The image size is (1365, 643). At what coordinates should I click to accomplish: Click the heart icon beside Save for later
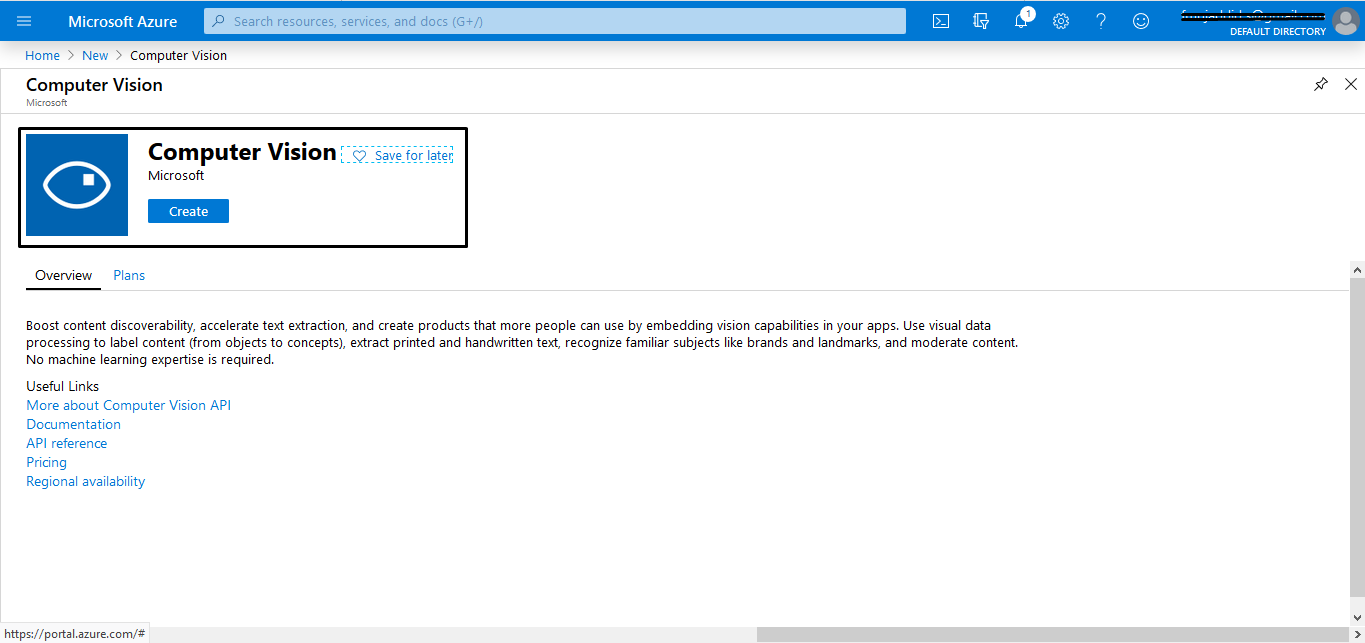pos(360,156)
